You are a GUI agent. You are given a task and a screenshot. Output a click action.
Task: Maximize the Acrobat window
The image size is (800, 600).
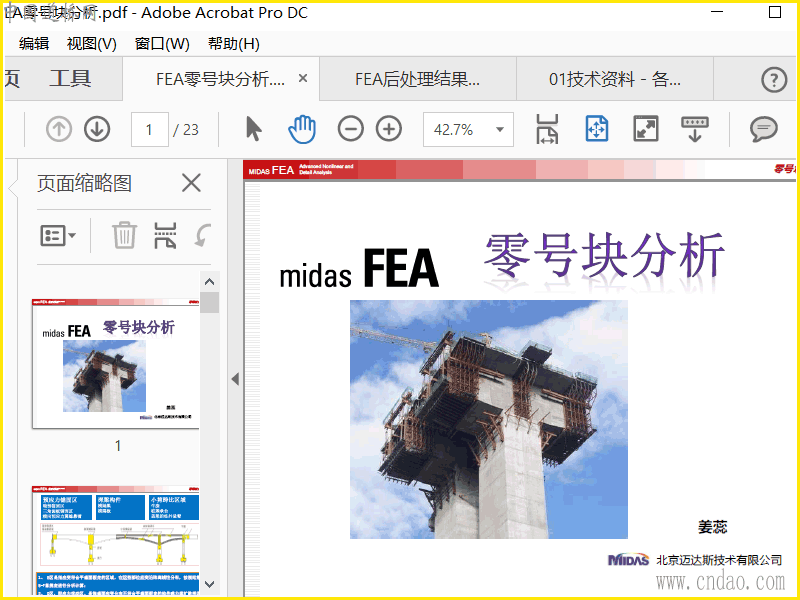pyautogui.click(x=774, y=12)
